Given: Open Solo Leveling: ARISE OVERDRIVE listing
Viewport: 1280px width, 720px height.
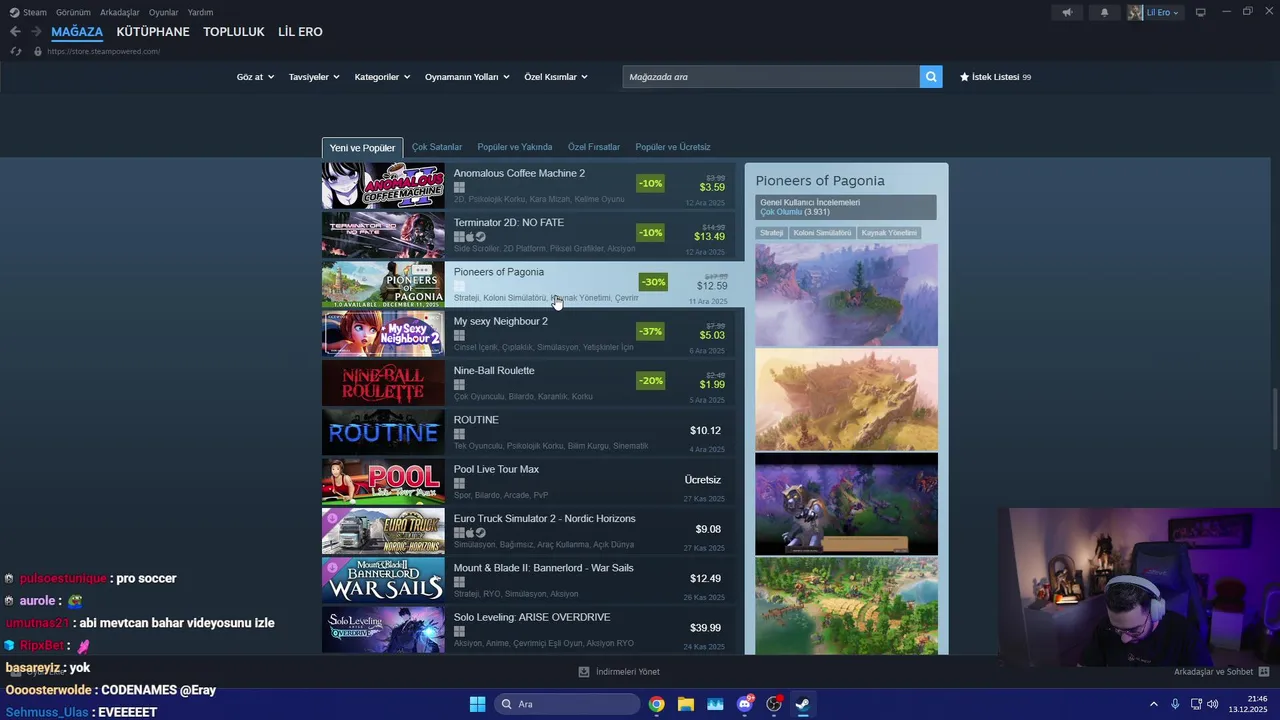Looking at the screenshot, I should tap(528, 630).
